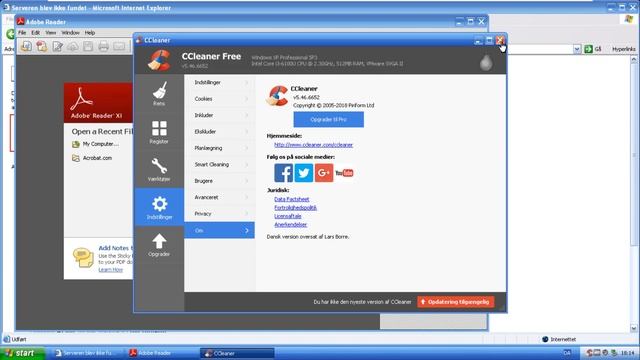The width and height of the screenshot is (640, 360).
Task: Click the Go arrow icon in Internet Explorer
Action: [x=588, y=49]
